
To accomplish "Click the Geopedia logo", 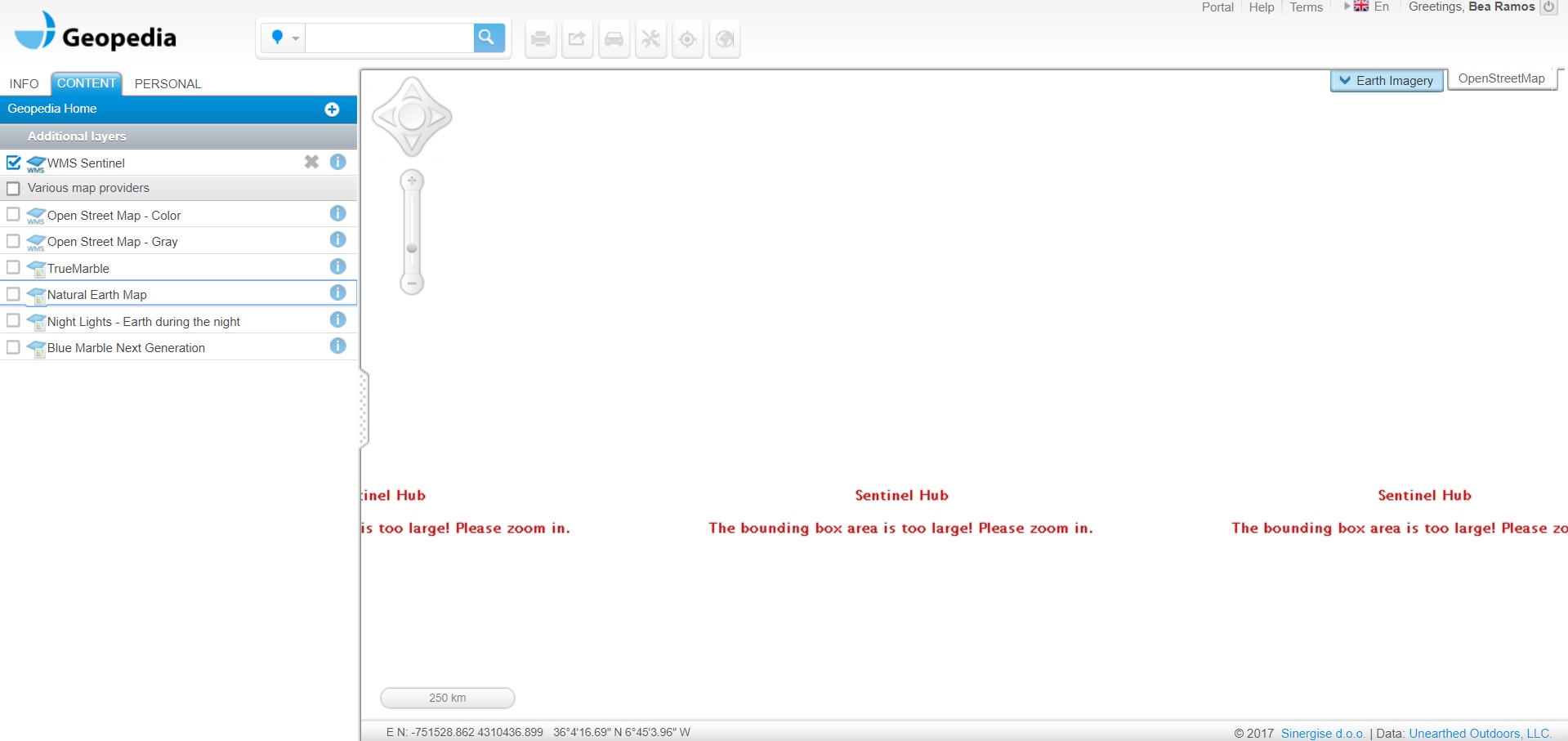I will 96,33.
